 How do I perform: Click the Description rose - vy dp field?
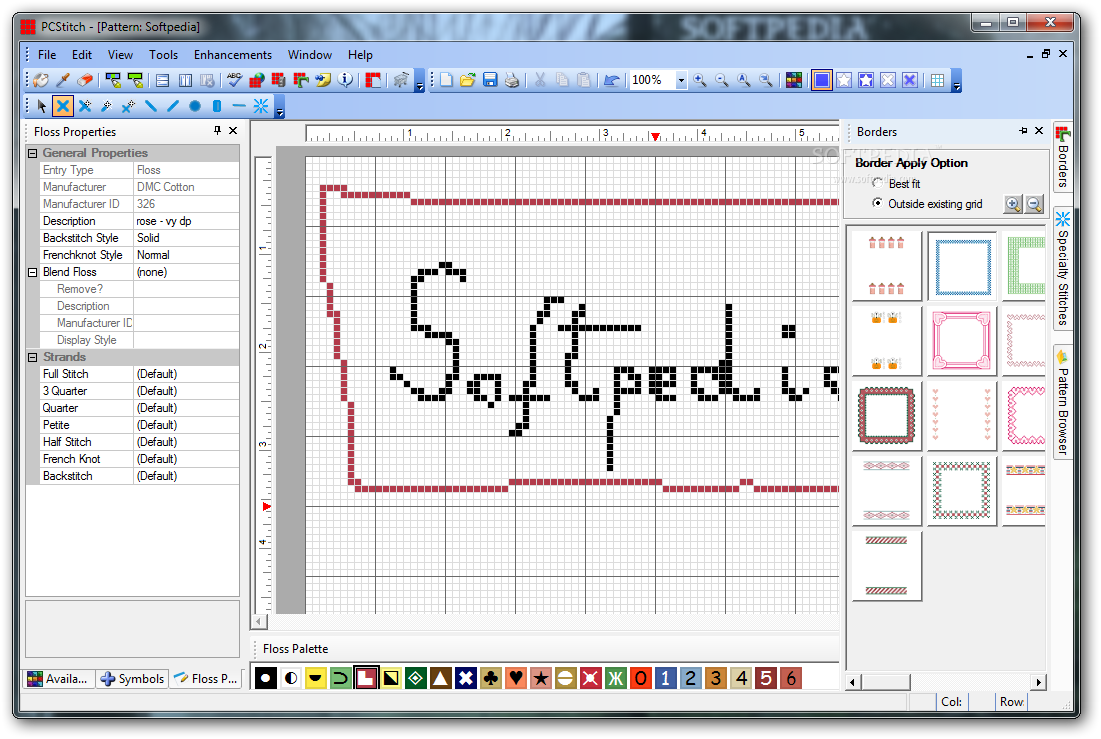point(186,221)
